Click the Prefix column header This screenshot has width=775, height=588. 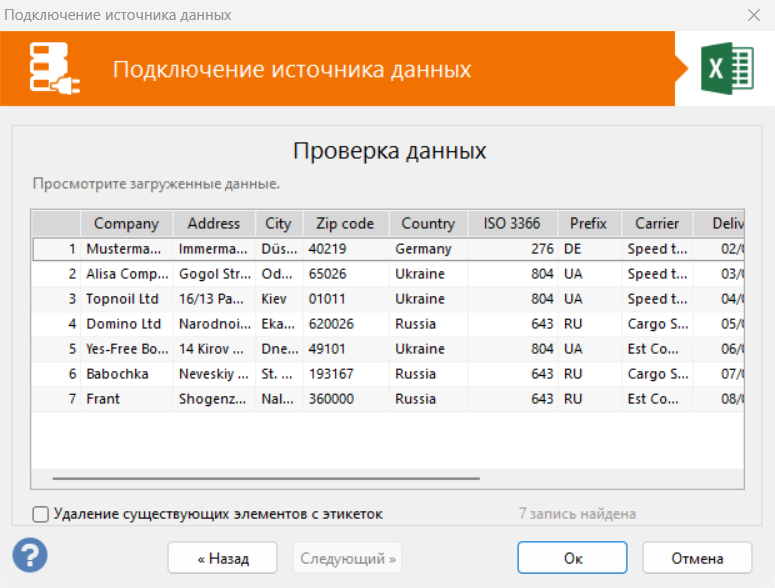[589, 223]
